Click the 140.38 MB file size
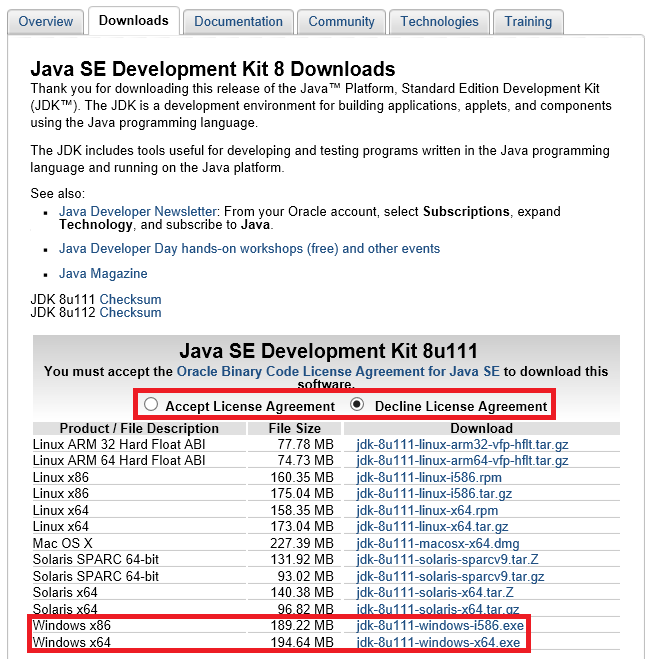The image size is (653, 659). (x=302, y=593)
